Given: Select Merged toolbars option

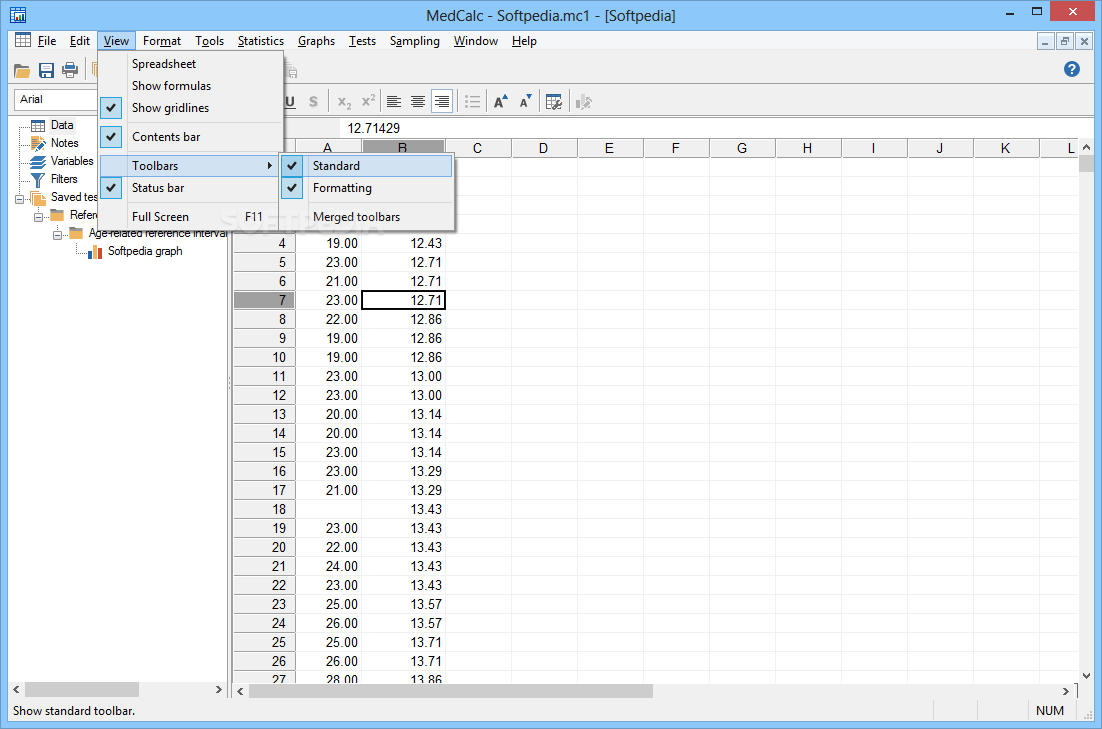Looking at the screenshot, I should point(367,217).
